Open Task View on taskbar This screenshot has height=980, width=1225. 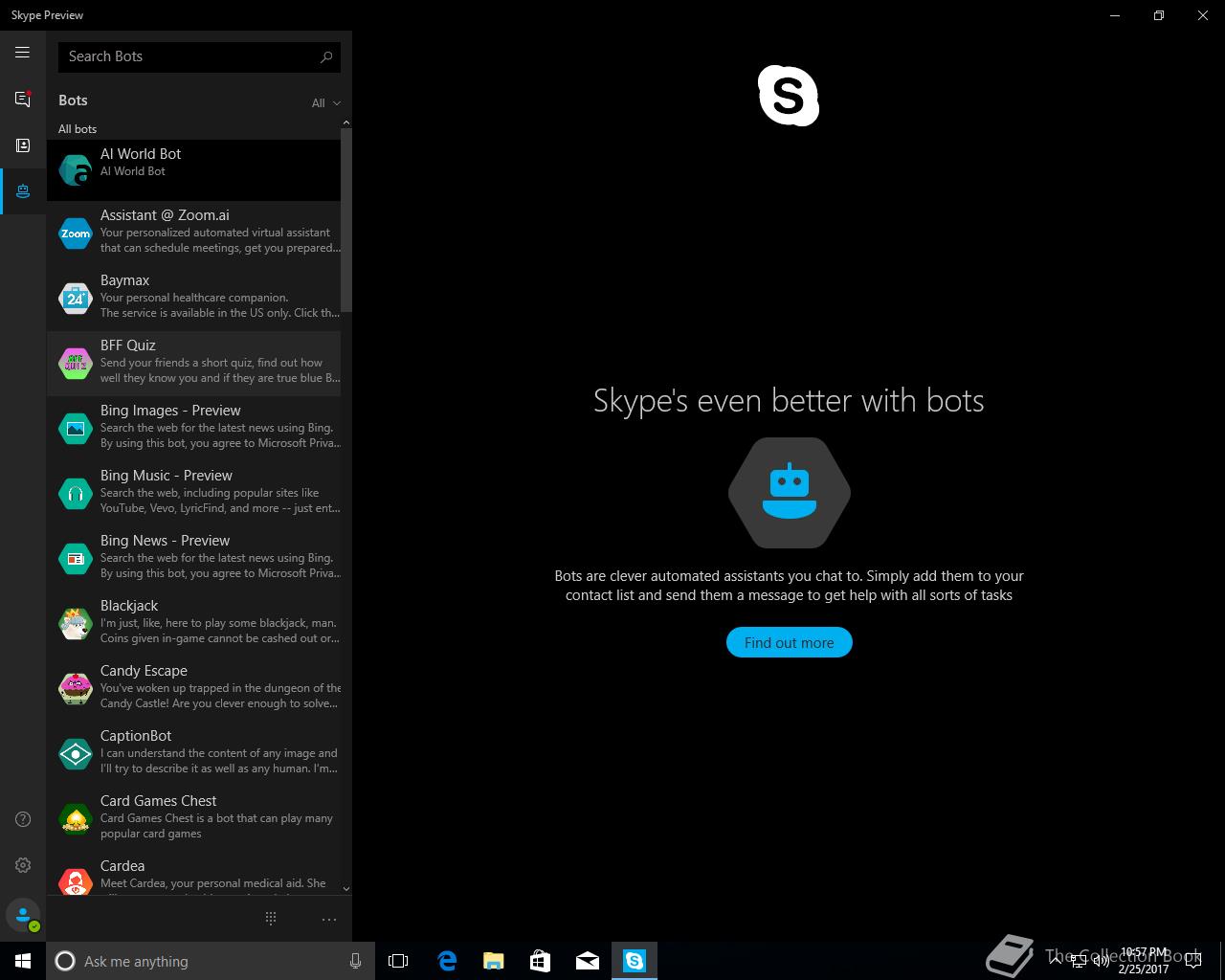[x=398, y=961]
